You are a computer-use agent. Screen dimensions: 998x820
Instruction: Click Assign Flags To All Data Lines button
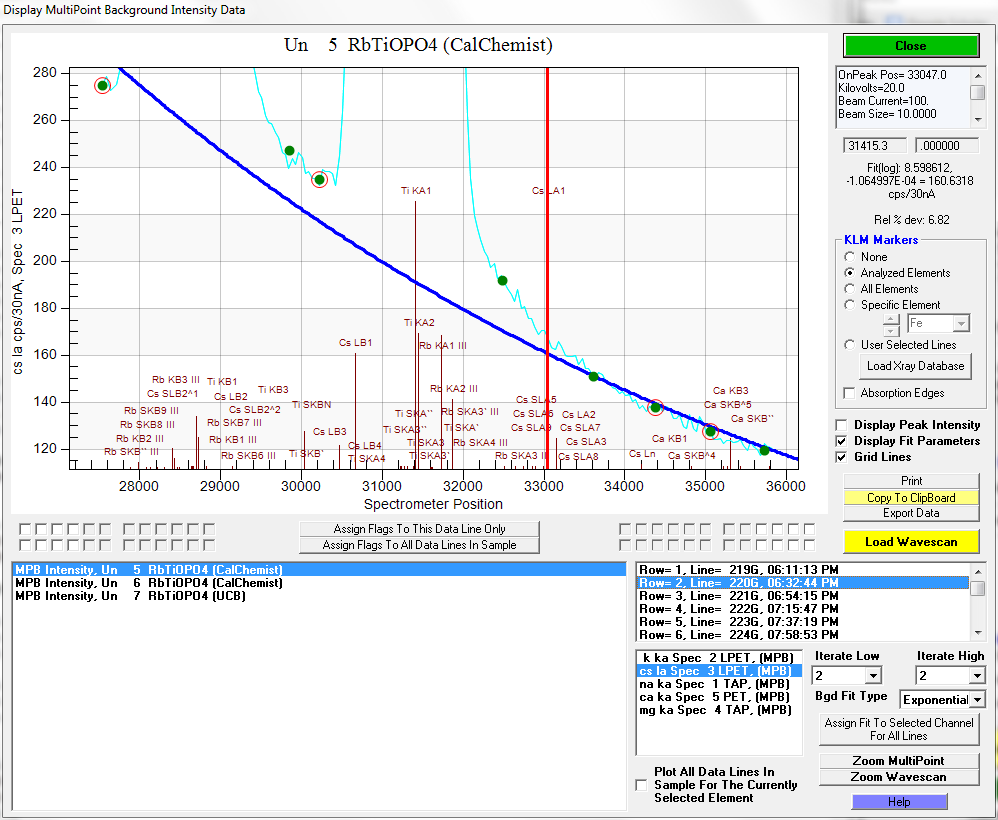pyautogui.click(x=419, y=545)
